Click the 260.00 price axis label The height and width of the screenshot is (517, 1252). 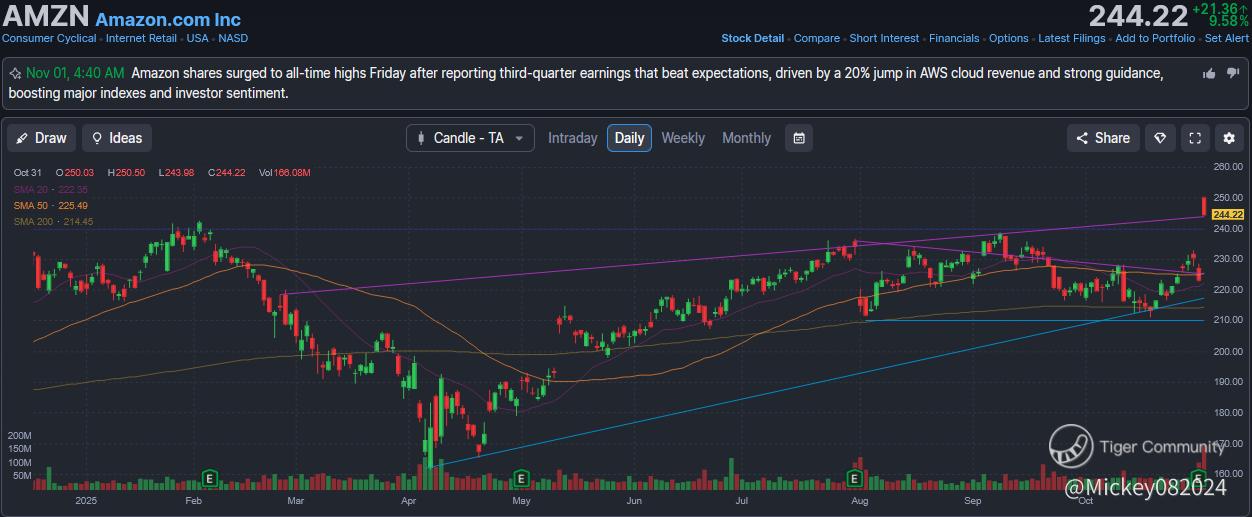[x=1228, y=167]
